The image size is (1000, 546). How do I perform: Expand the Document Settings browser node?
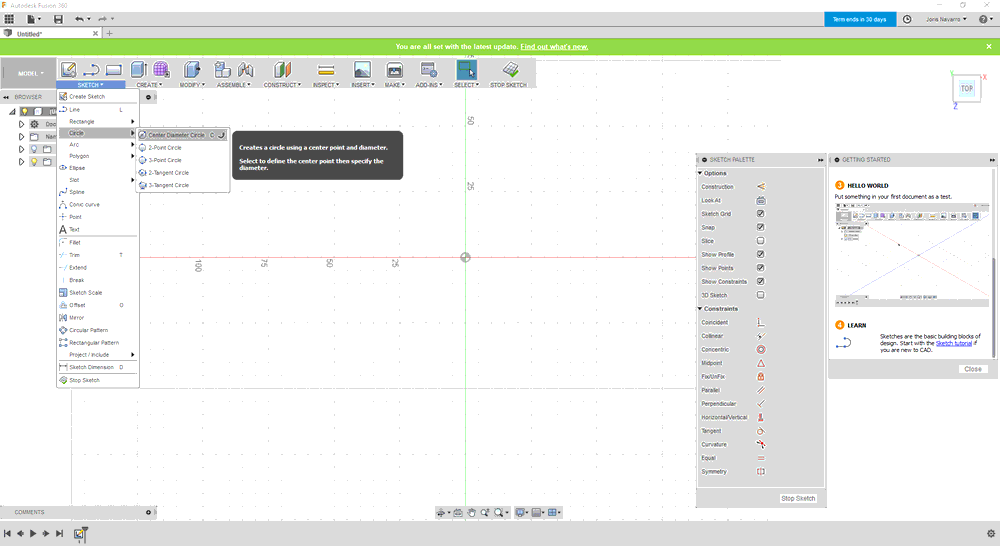pos(21,124)
